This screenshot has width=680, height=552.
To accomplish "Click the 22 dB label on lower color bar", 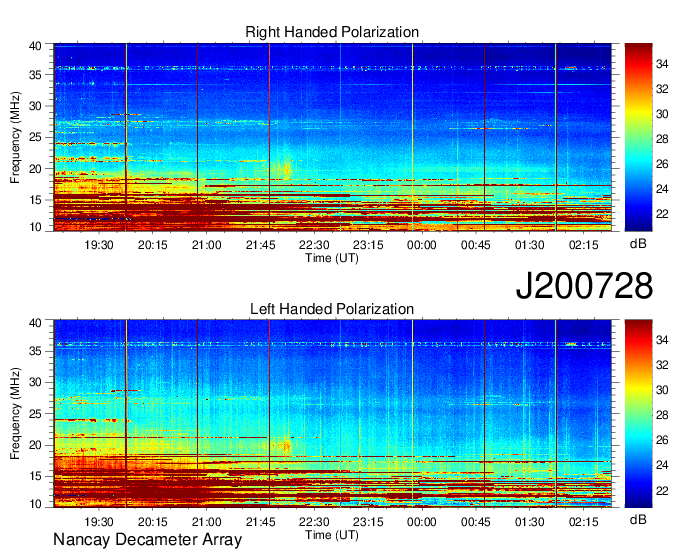I will [662, 490].
